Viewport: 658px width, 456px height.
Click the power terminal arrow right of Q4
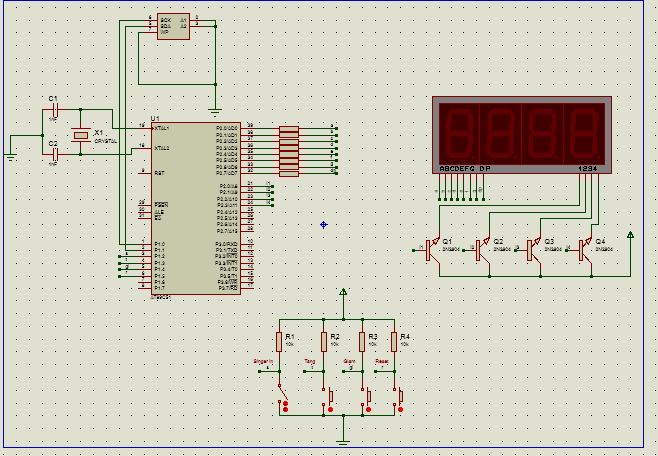(630, 235)
